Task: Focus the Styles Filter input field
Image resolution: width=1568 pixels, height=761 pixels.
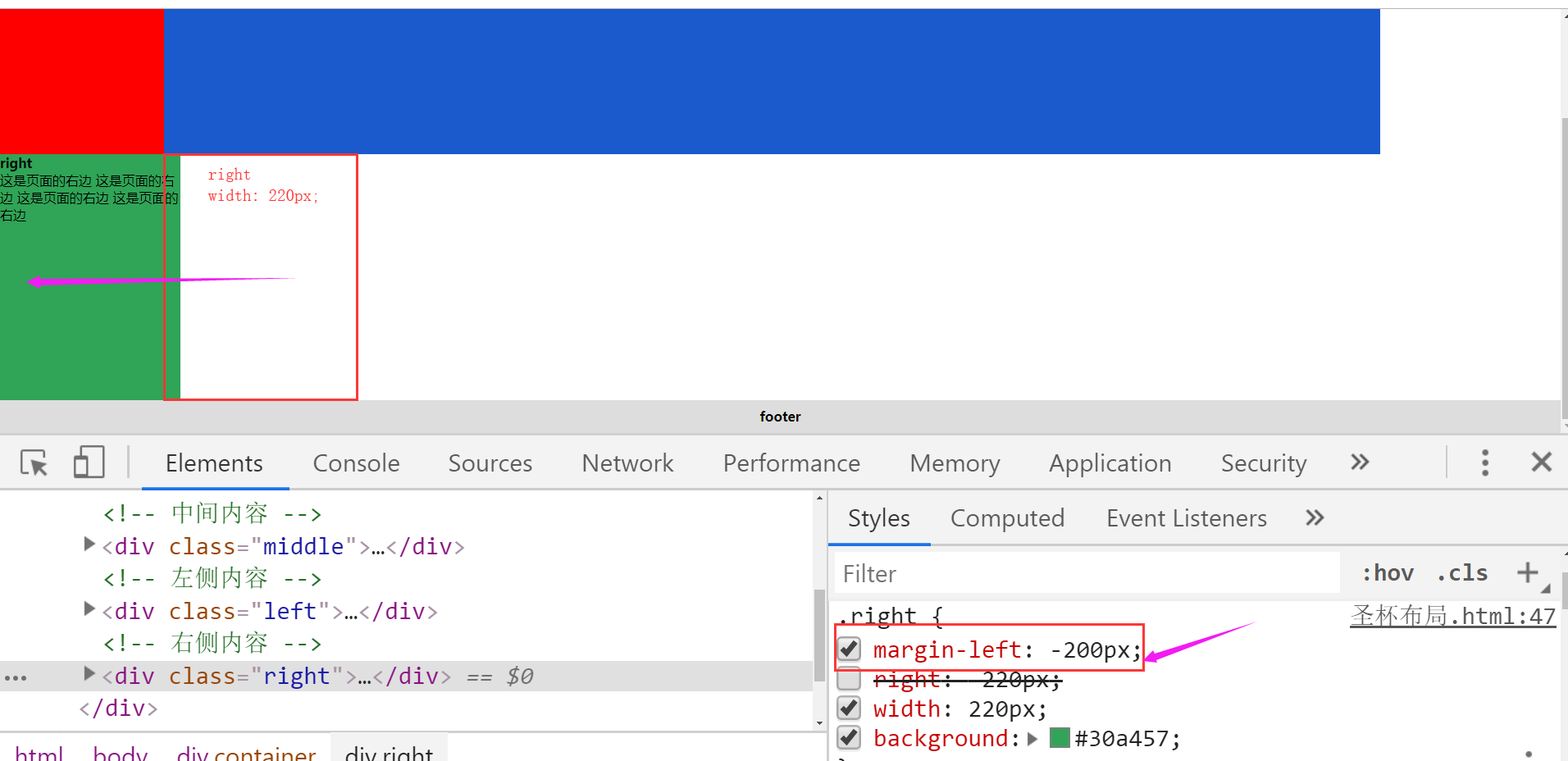Action: coord(1087,573)
